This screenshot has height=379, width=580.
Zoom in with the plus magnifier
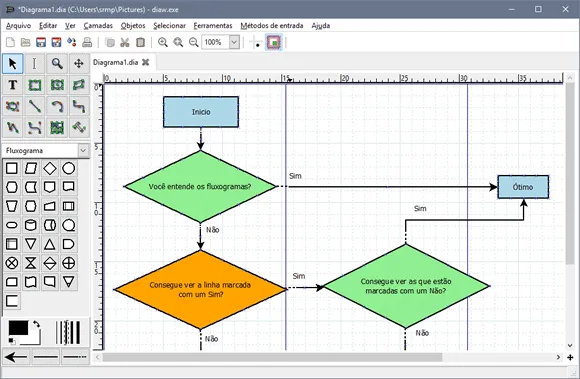coord(163,42)
